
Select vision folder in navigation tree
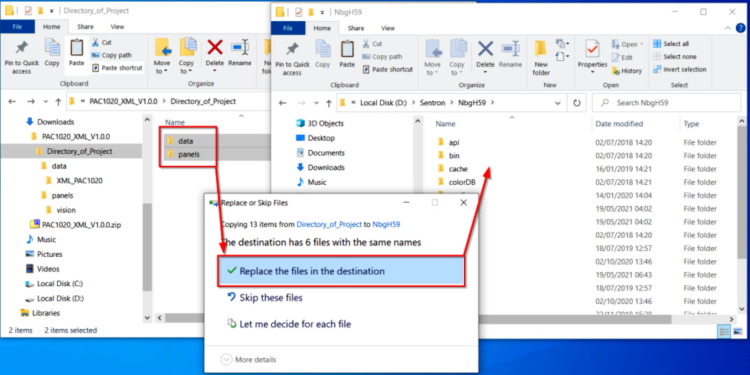pyautogui.click(x=61, y=210)
